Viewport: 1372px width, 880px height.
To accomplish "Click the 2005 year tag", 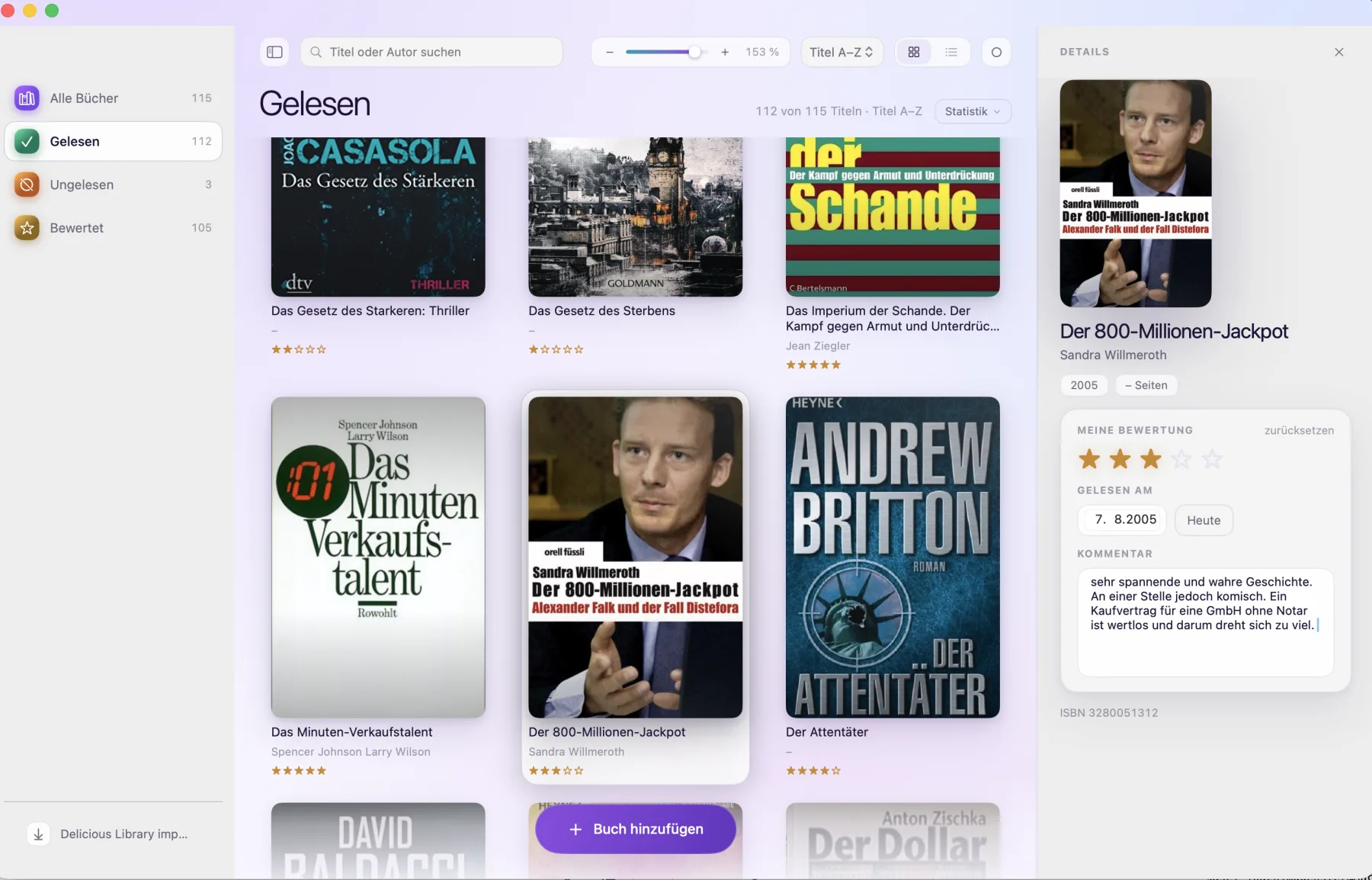I will 1084,385.
